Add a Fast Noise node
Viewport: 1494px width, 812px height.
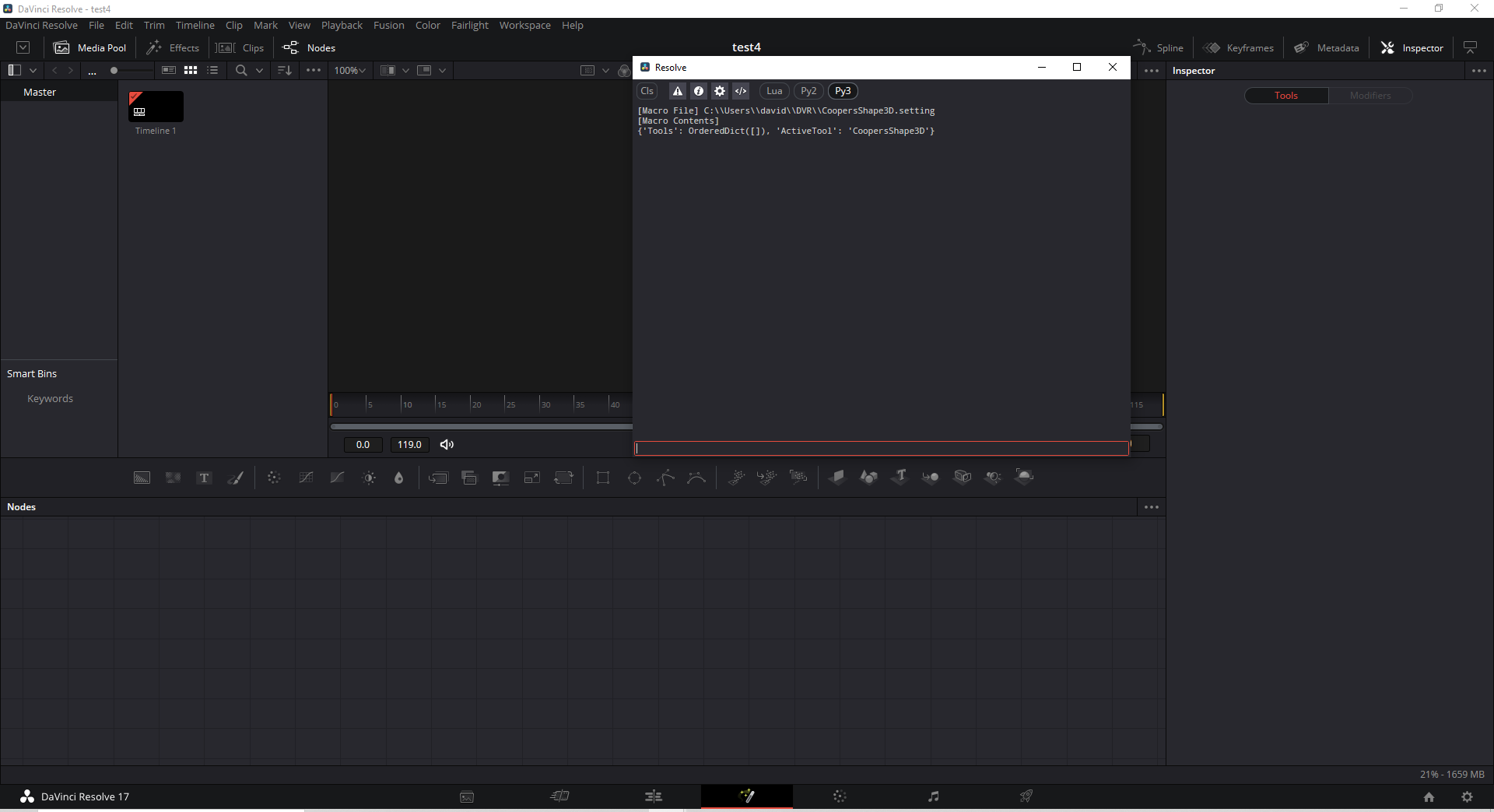click(173, 478)
